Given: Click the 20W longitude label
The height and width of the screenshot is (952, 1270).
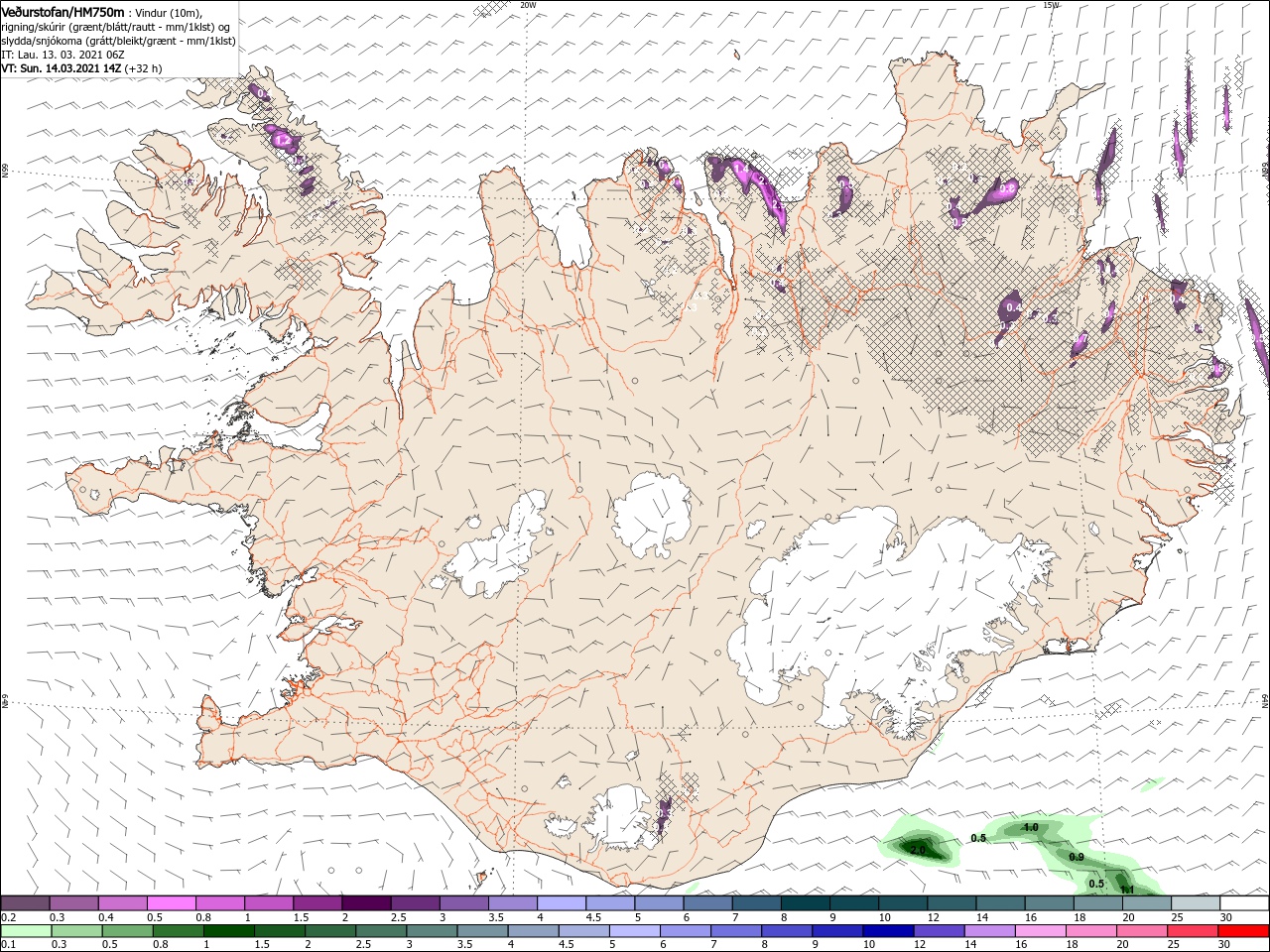Looking at the screenshot, I should pyautogui.click(x=528, y=5).
